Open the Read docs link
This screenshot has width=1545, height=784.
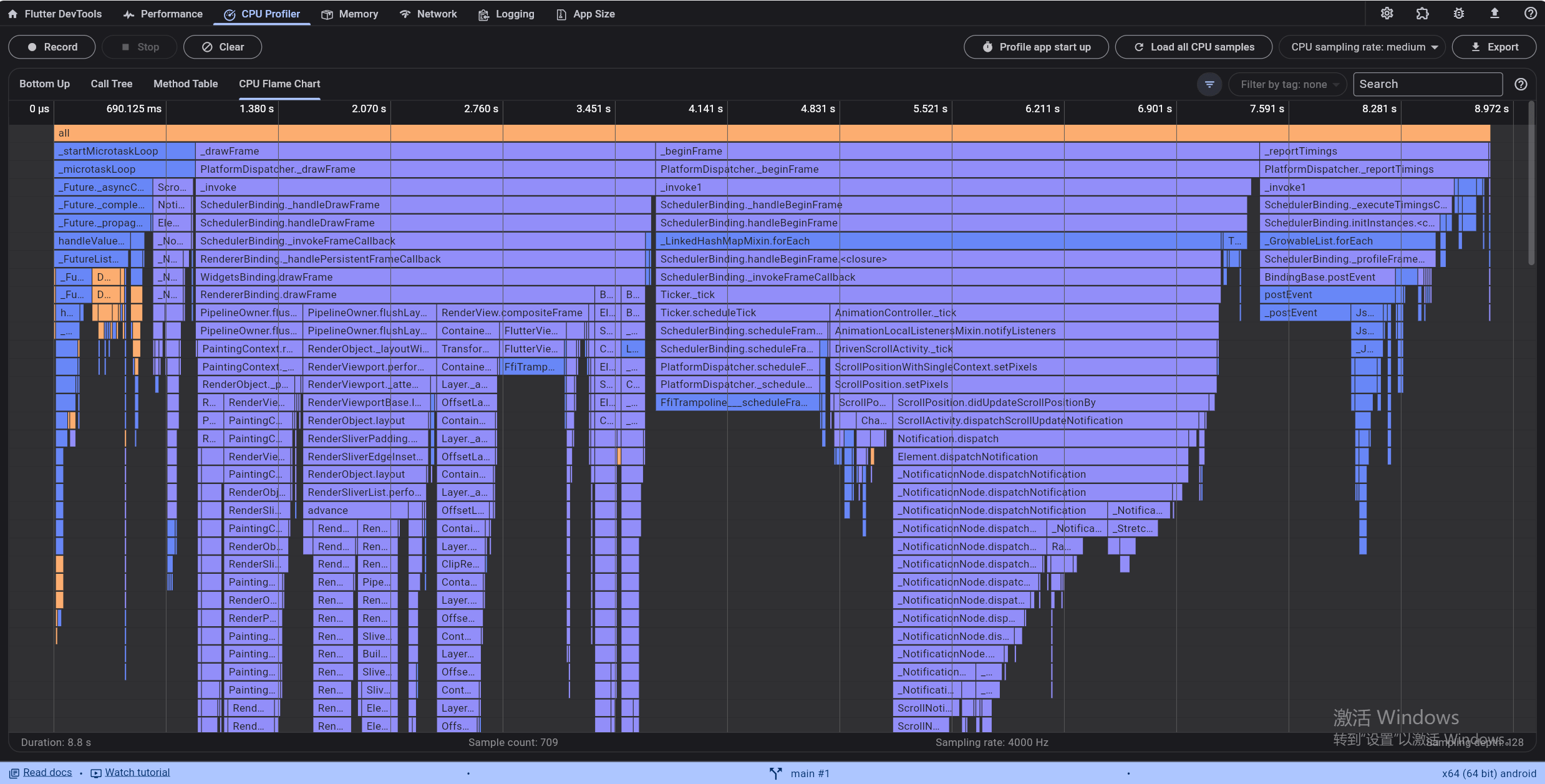[x=47, y=772]
